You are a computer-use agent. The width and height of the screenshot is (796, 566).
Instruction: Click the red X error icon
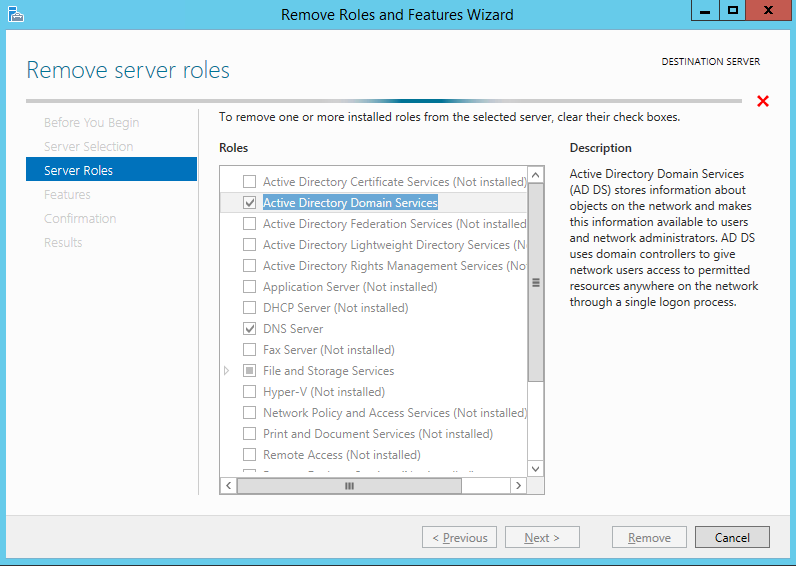click(x=762, y=101)
